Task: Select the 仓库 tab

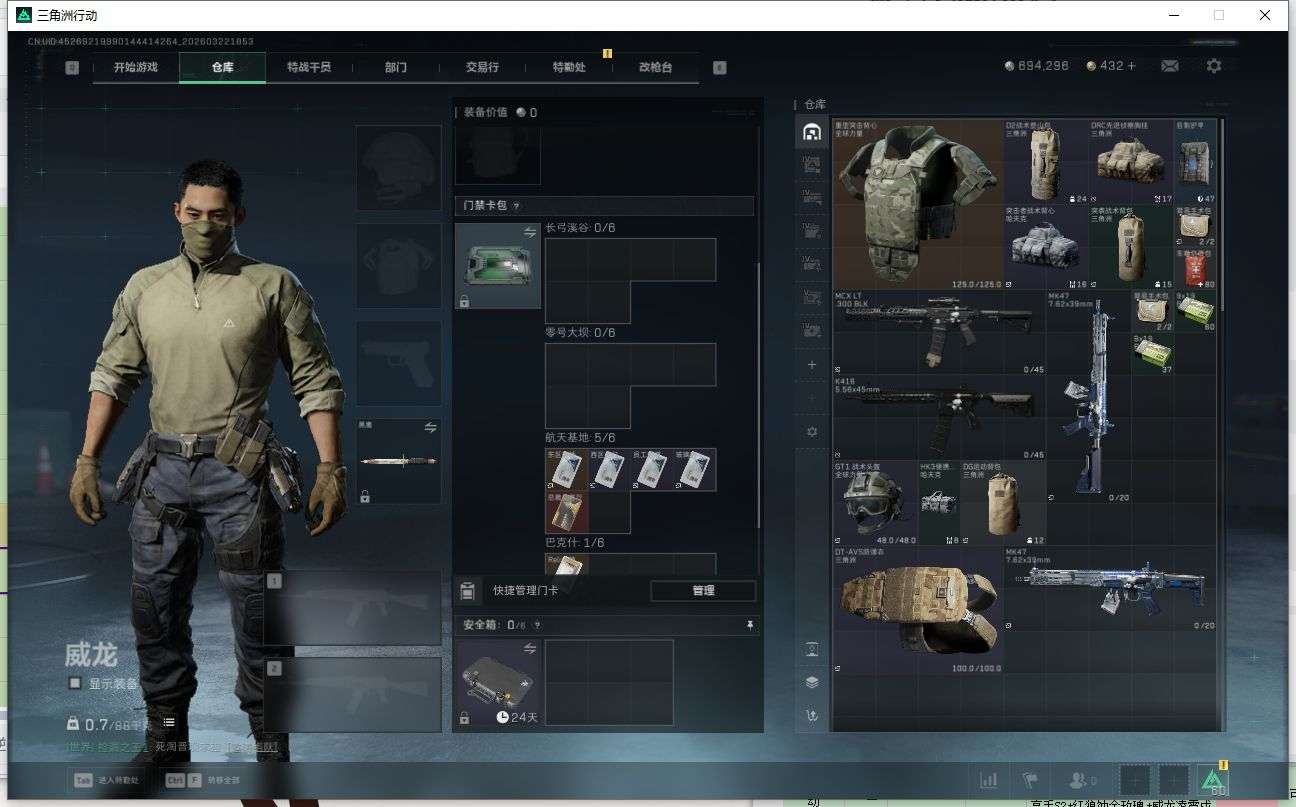Action: coord(222,67)
